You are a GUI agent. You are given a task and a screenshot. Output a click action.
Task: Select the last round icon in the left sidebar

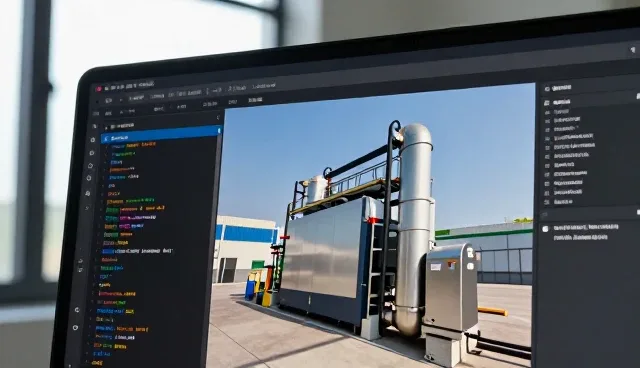point(75,327)
